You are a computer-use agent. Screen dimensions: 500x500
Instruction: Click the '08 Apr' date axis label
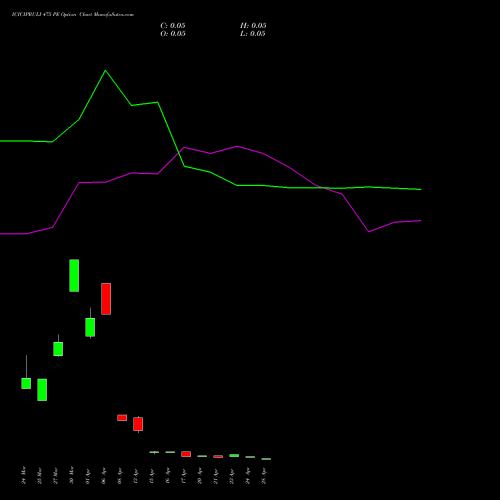tap(119, 475)
